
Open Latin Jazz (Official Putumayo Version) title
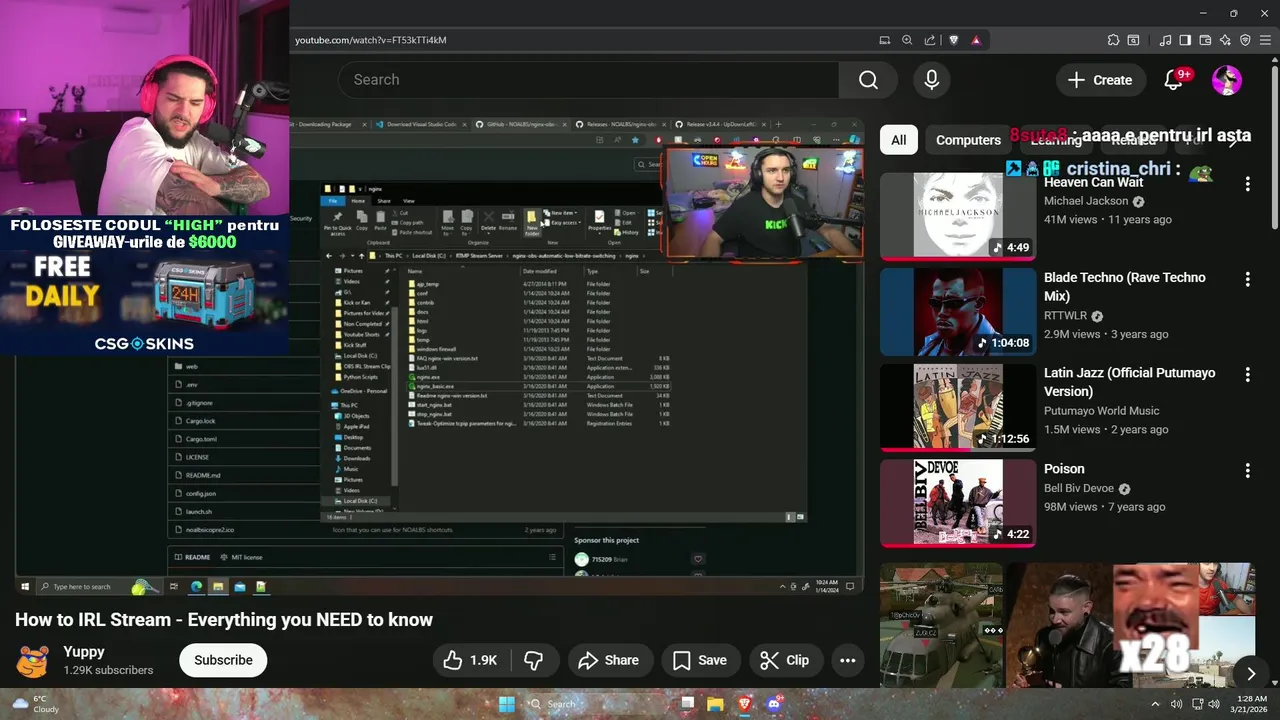[x=1130, y=382]
